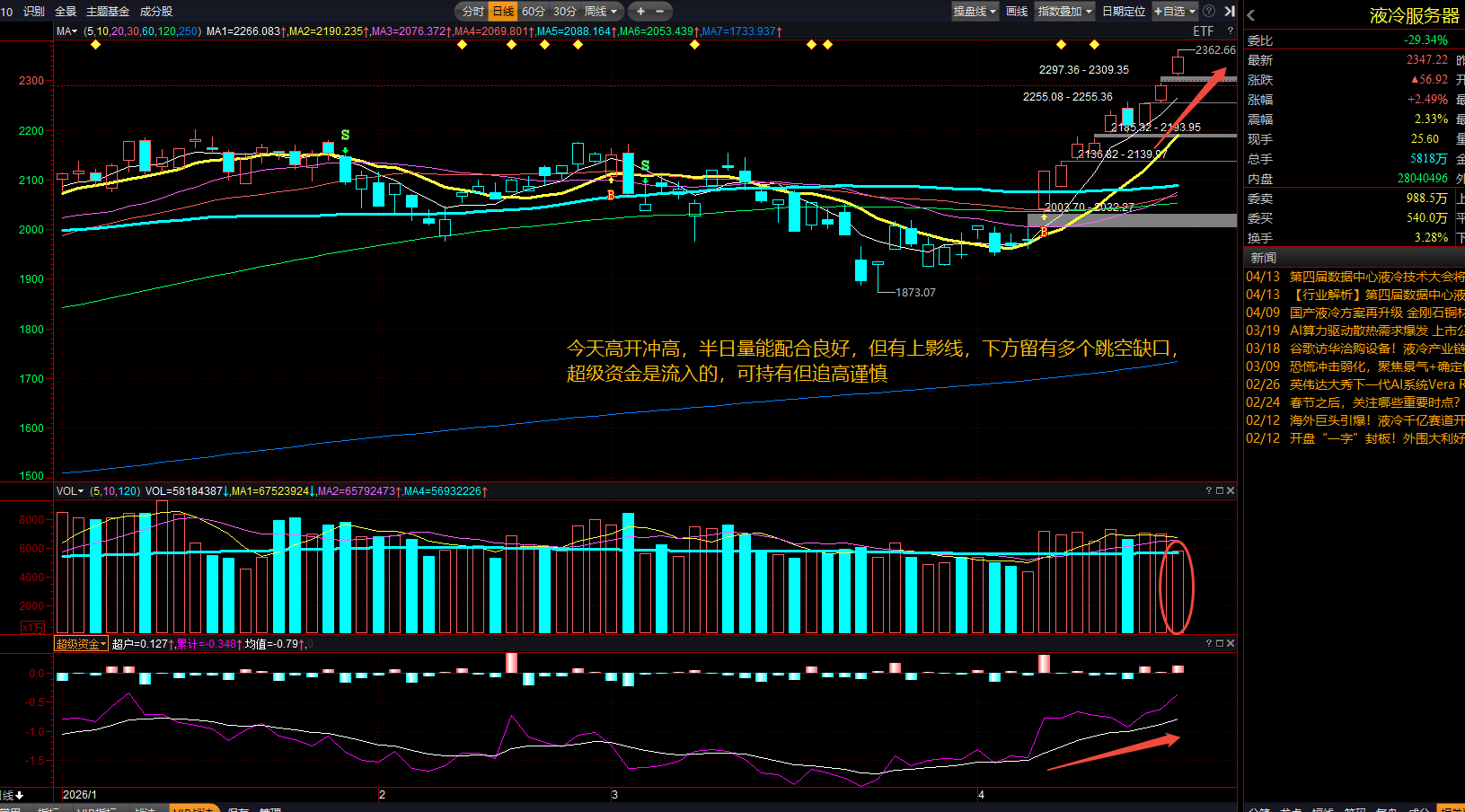Open the 周线 period dropdown
The width and height of the screenshot is (1465, 812).
click(x=601, y=12)
